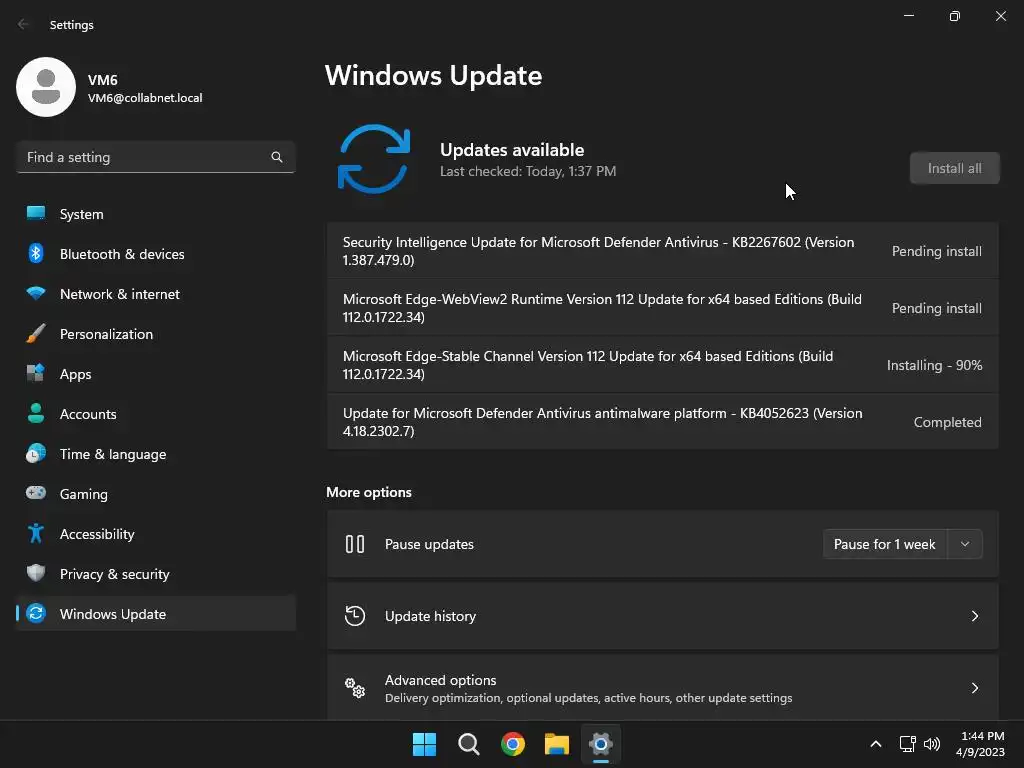Screen dimensions: 1024x768
Task: Open File Explorer from taskbar
Action: (x=557, y=744)
